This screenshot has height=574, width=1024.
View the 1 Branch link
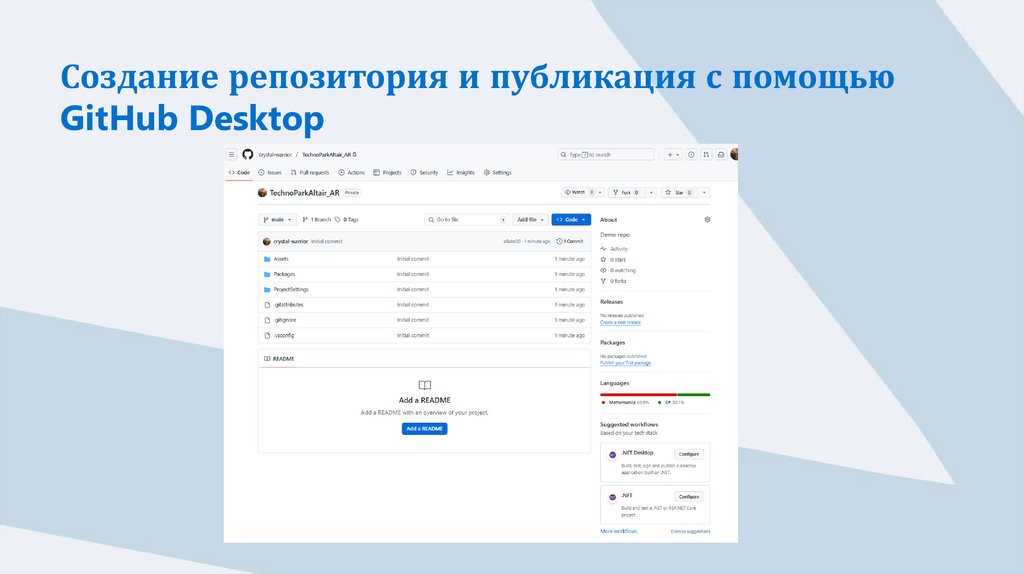(x=317, y=219)
